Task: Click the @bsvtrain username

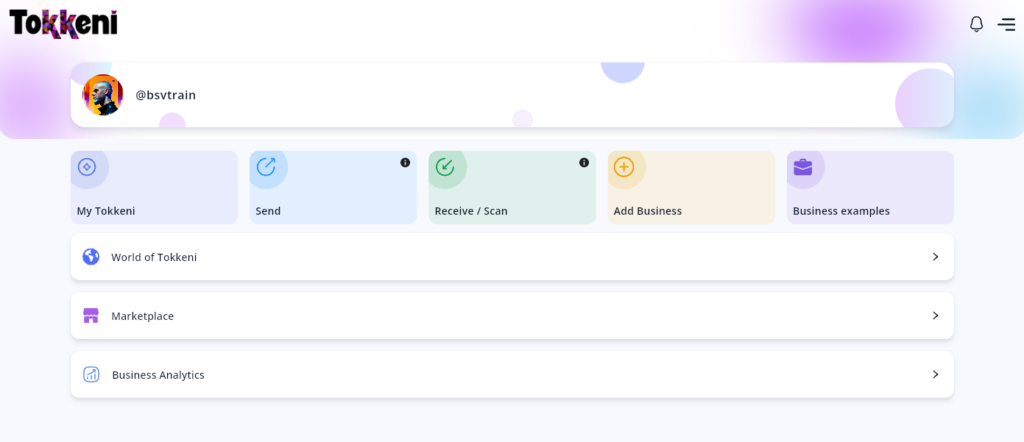Action: coord(165,95)
